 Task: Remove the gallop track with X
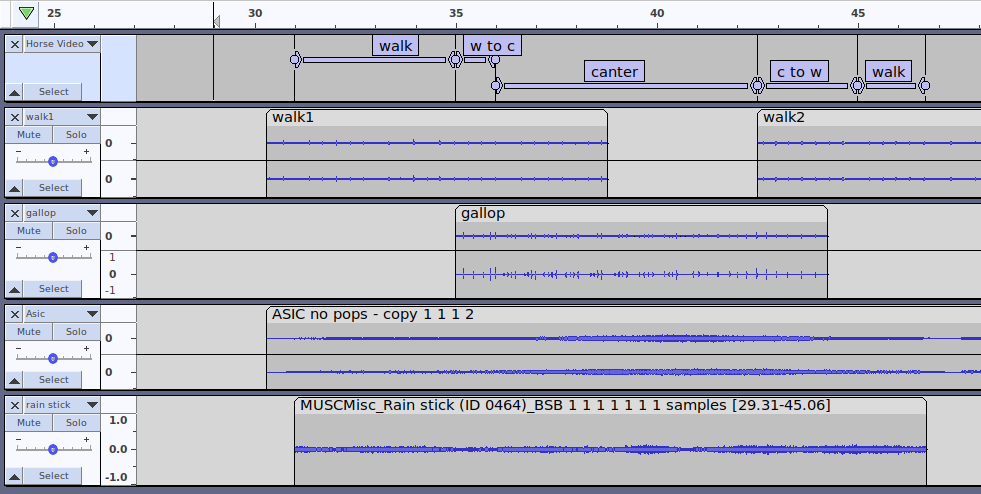(x=15, y=213)
